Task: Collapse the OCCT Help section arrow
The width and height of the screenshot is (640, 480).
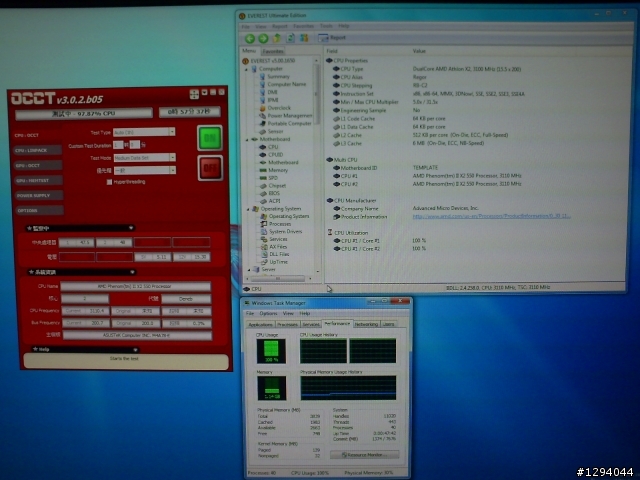Action: [x=135, y=350]
